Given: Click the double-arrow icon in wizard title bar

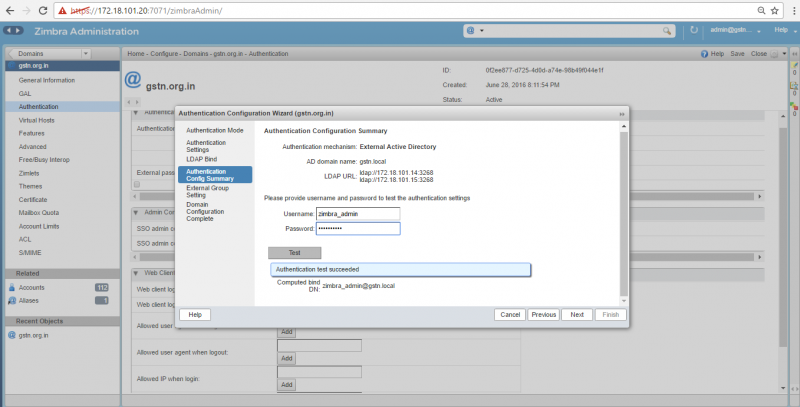Looking at the screenshot, I should 622,114.
